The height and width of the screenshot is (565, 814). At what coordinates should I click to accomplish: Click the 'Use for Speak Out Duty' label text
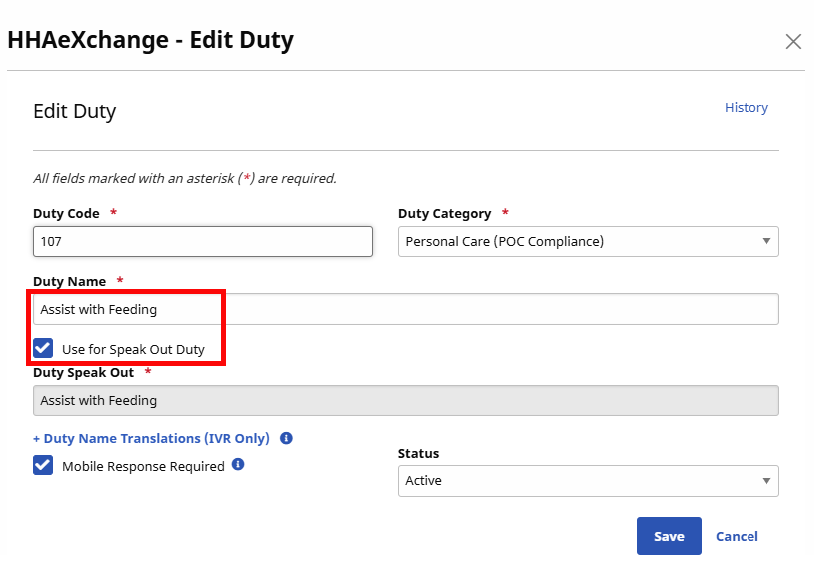(x=133, y=350)
